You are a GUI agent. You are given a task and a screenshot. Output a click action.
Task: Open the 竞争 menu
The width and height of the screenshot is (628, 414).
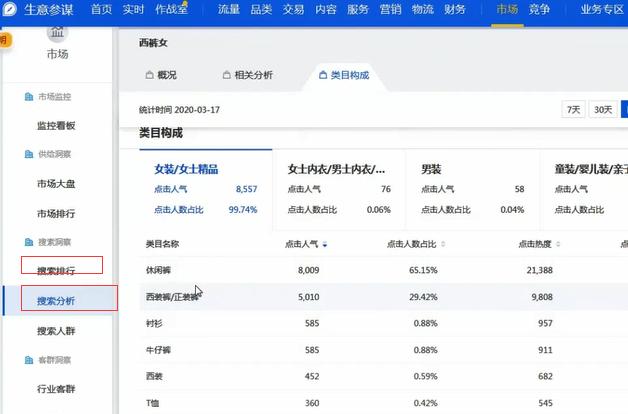pos(539,9)
